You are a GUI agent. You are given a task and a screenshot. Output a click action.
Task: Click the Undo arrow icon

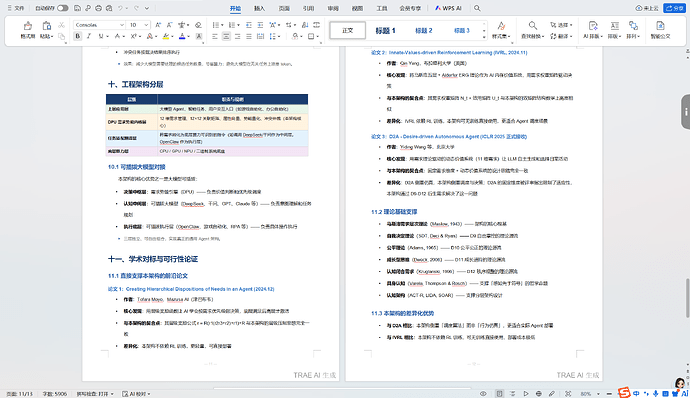click(121, 8)
